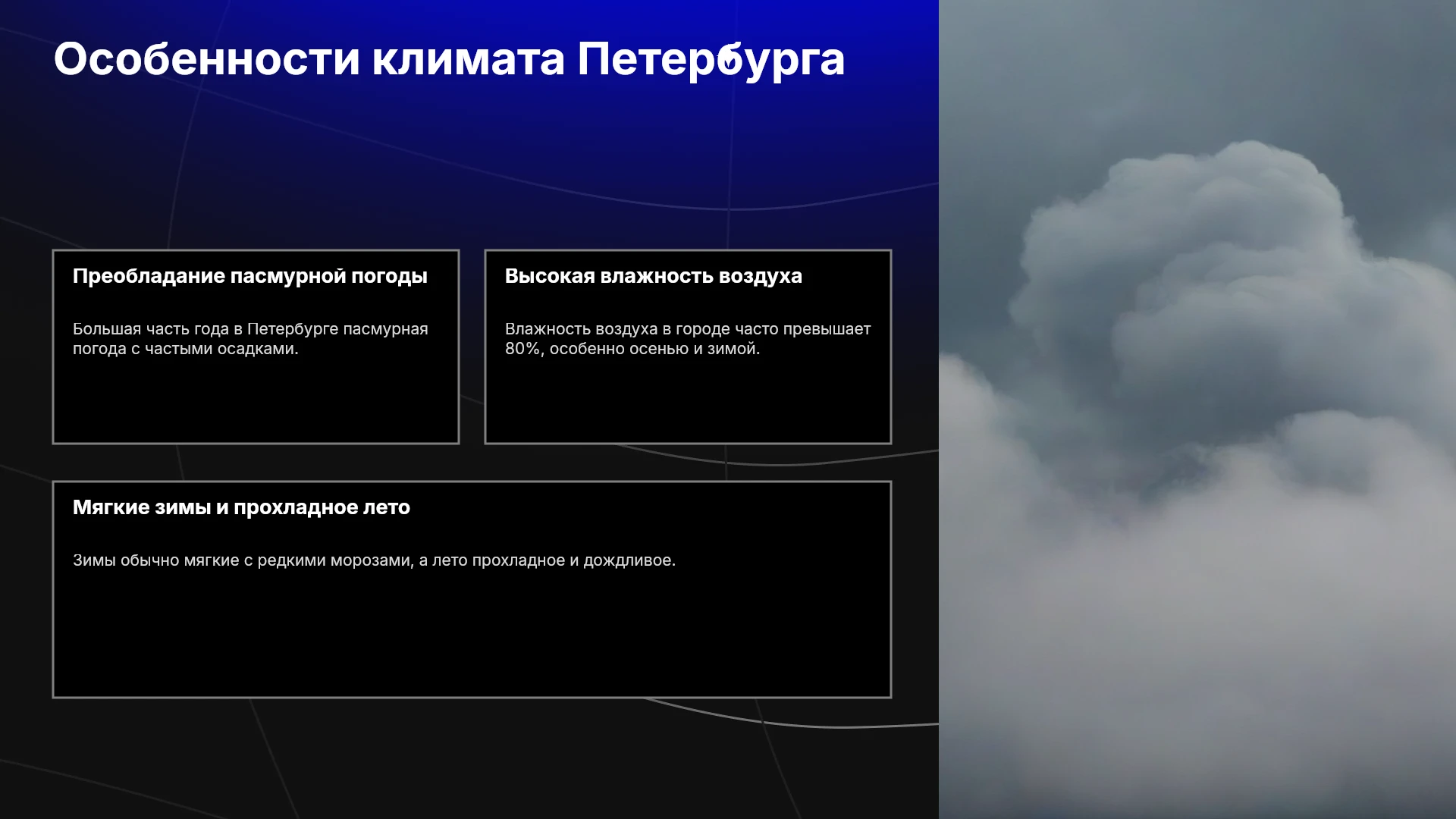
Task: Click the word 'дождливое' in the bottom card
Action: click(x=629, y=560)
